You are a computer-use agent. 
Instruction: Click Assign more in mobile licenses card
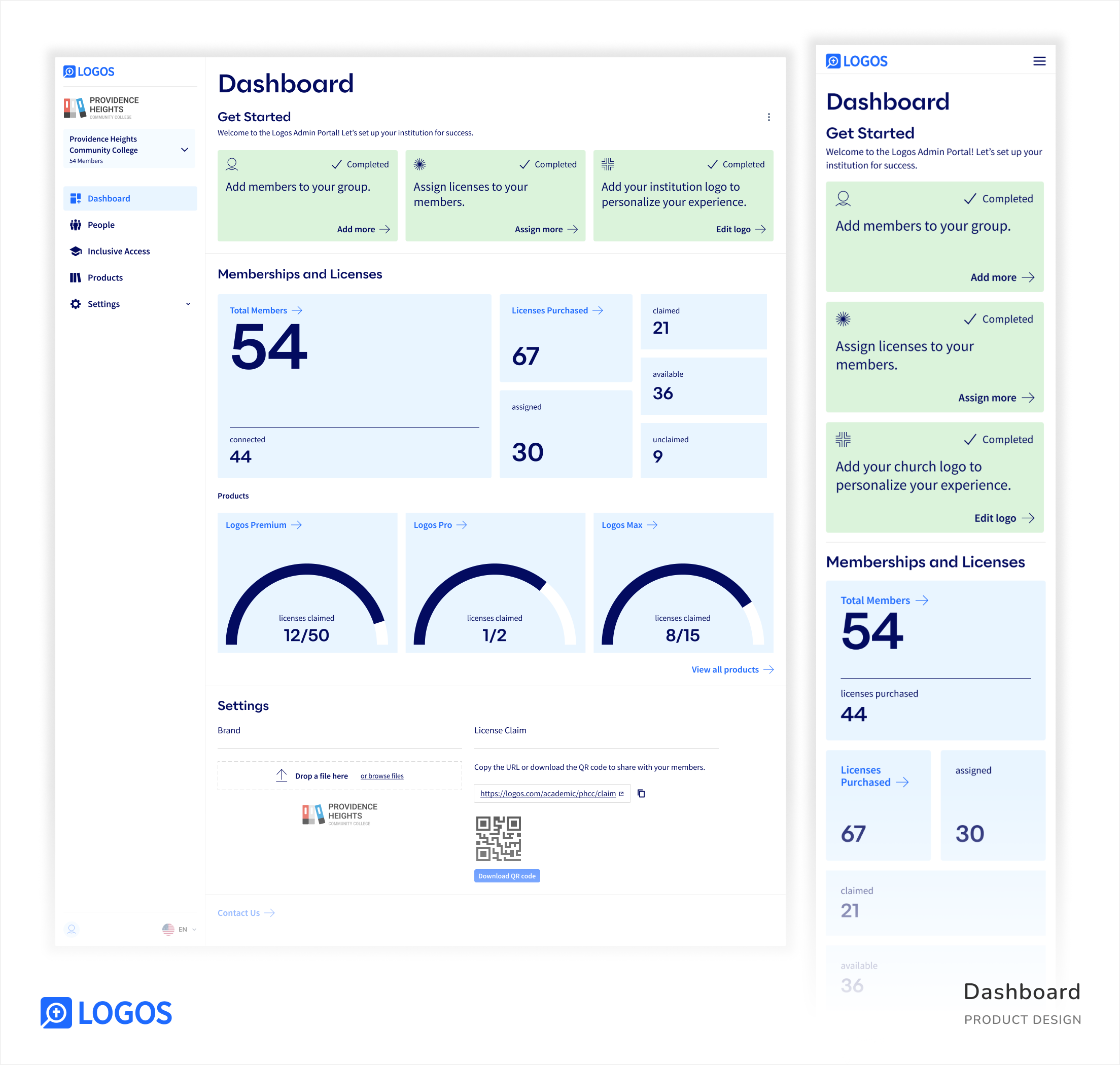[x=996, y=398]
